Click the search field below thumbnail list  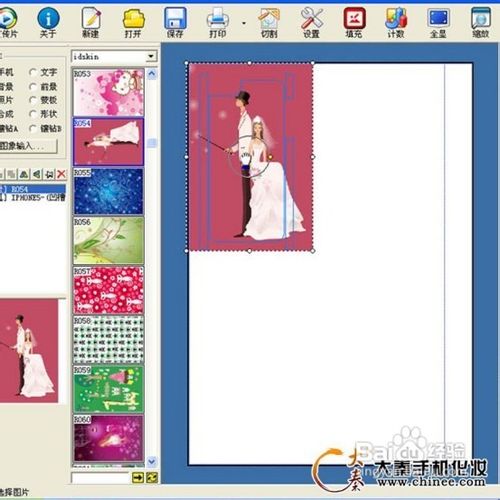[101, 478]
